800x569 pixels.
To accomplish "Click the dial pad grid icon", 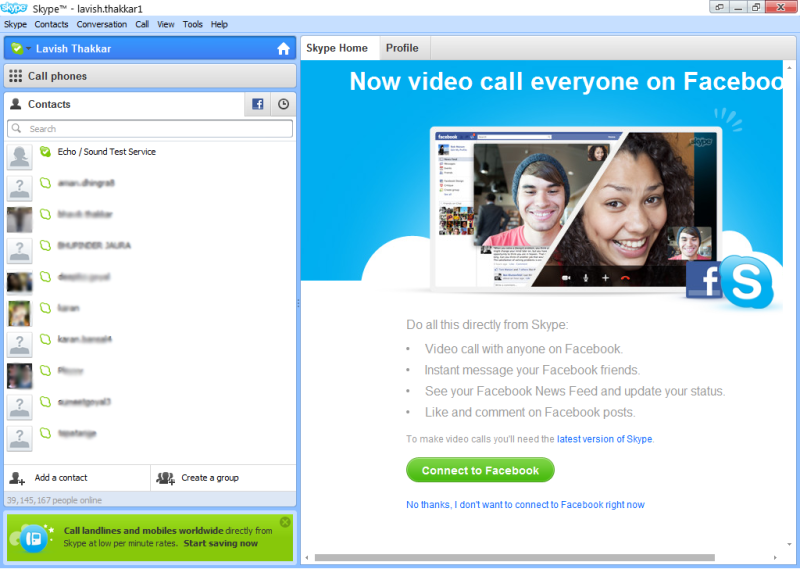I will pos(15,76).
